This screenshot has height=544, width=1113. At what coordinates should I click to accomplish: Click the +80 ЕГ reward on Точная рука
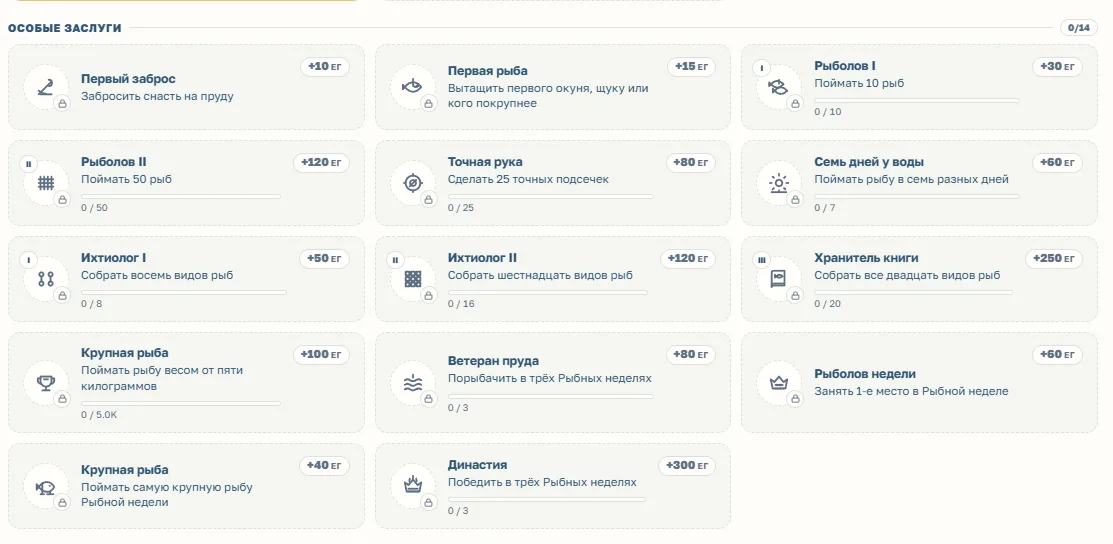tap(691, 163)
